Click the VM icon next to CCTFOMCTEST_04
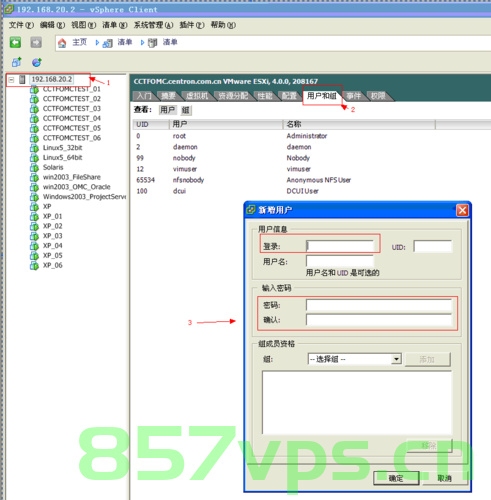 (x=34, y=119)
